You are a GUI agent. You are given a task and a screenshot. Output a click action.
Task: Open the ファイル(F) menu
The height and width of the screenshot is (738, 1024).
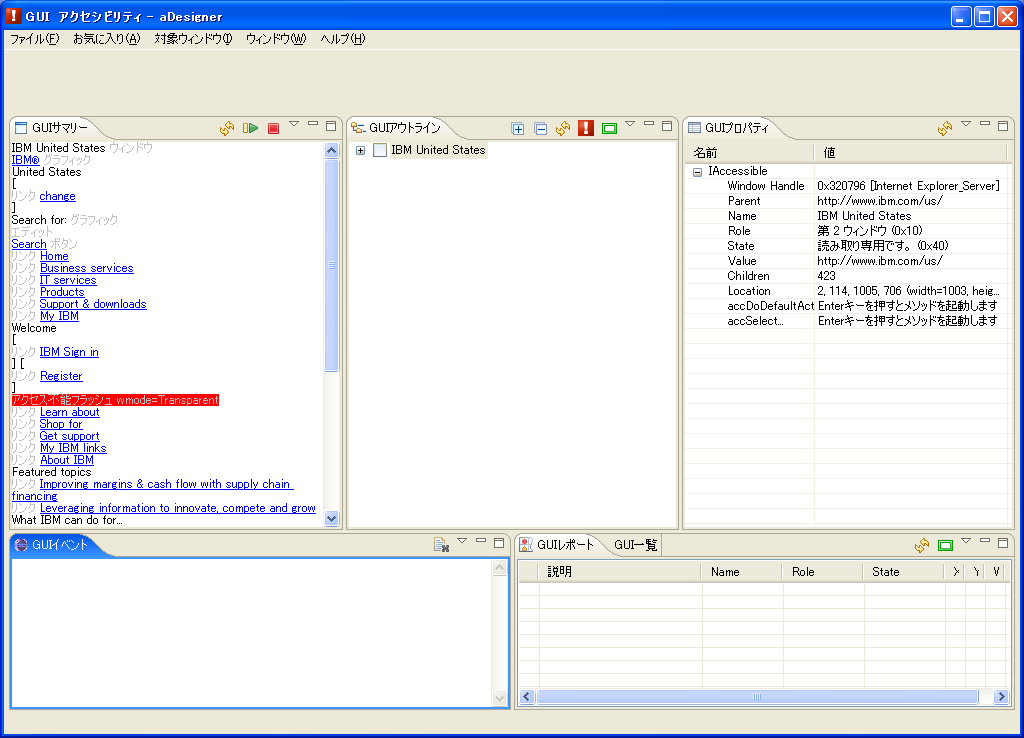[x=35, y=39]
